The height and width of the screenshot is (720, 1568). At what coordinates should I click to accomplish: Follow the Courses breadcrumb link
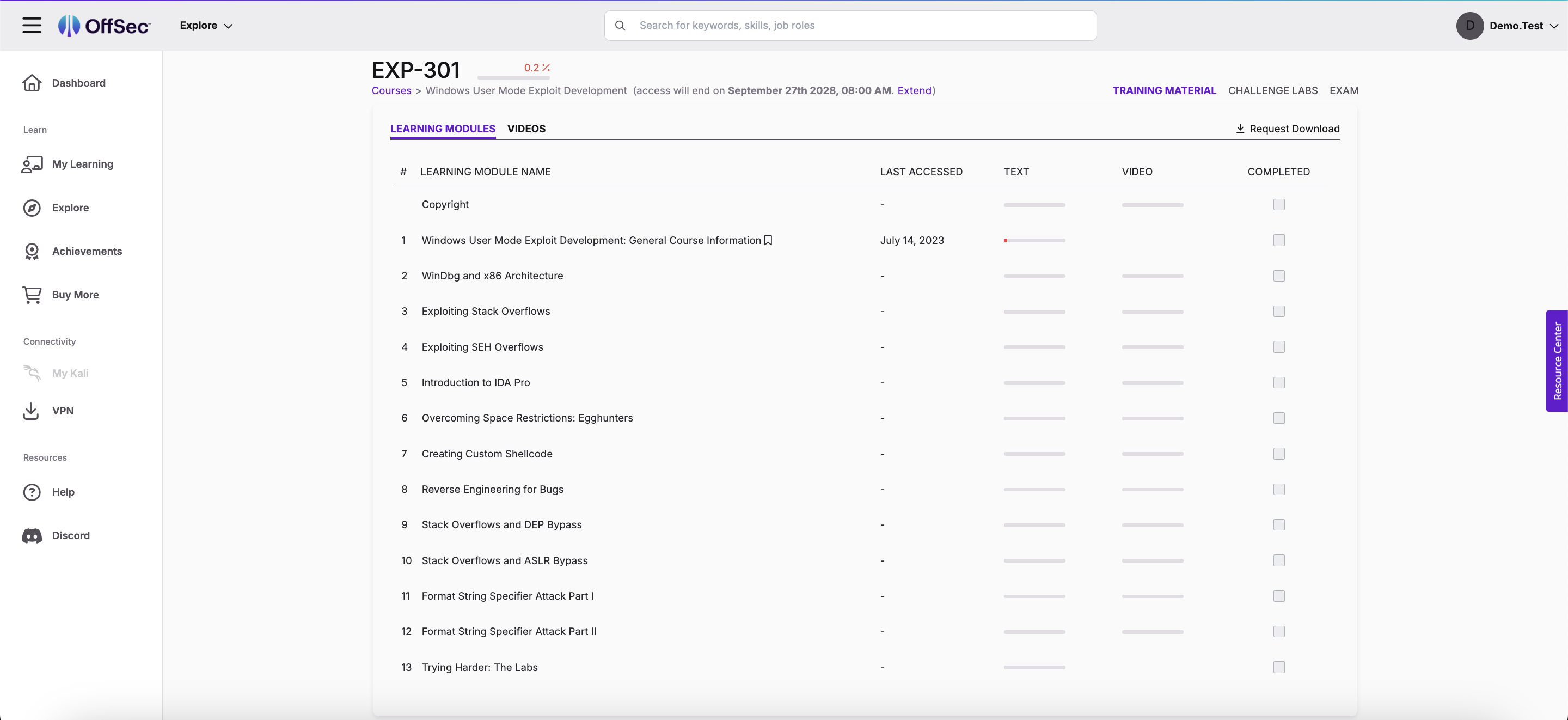[390, 90]
